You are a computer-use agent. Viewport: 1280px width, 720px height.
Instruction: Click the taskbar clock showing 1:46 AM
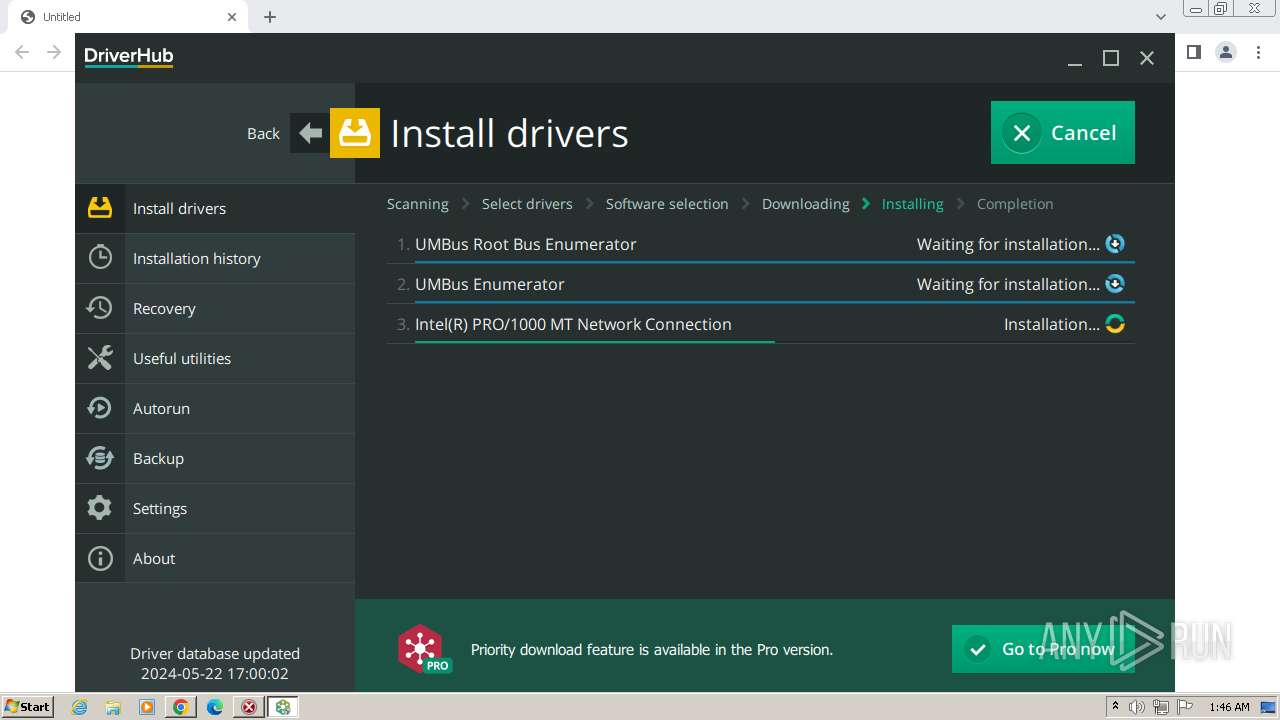1229,707
